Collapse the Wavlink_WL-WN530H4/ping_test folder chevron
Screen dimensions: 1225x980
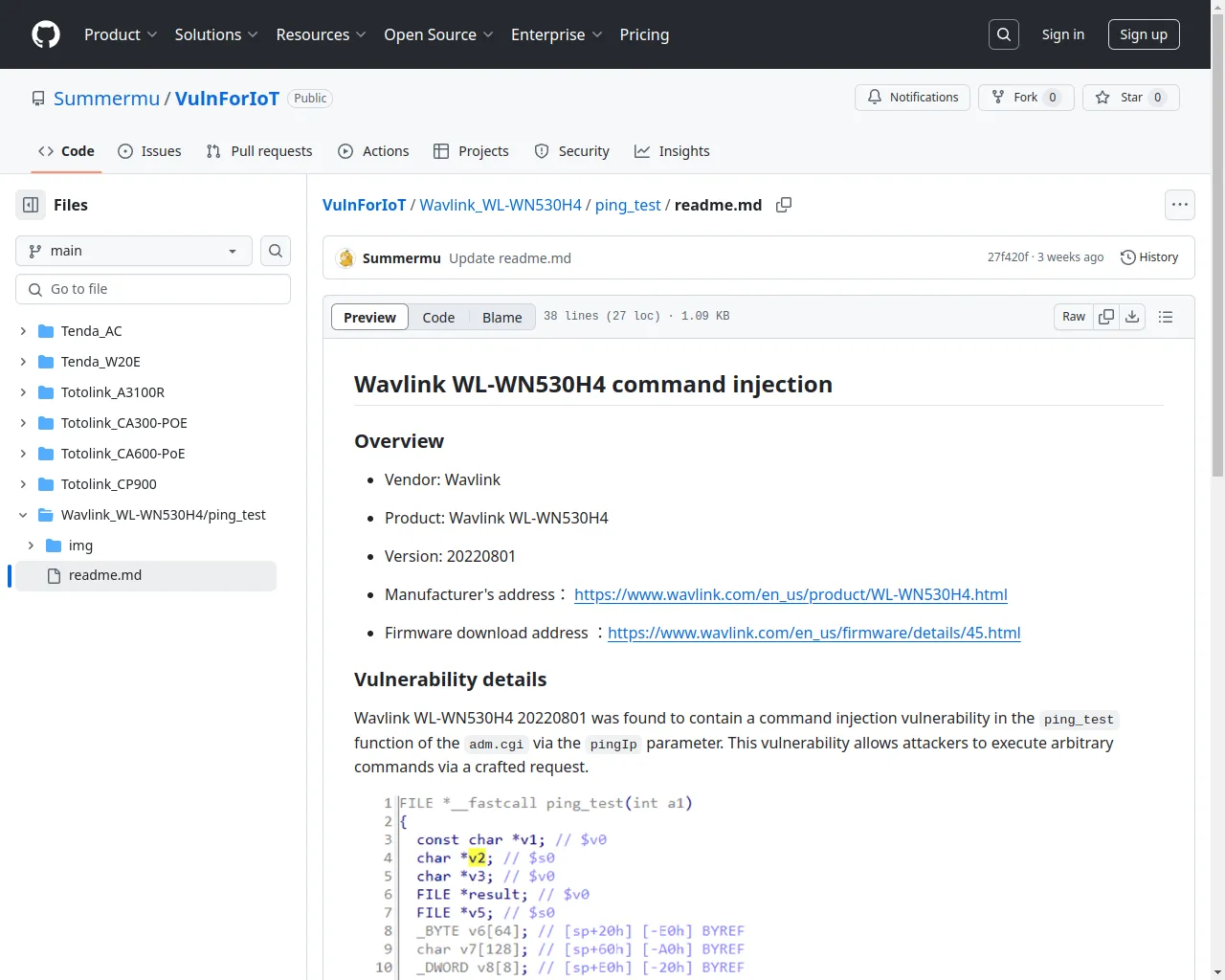click(23, 515)
